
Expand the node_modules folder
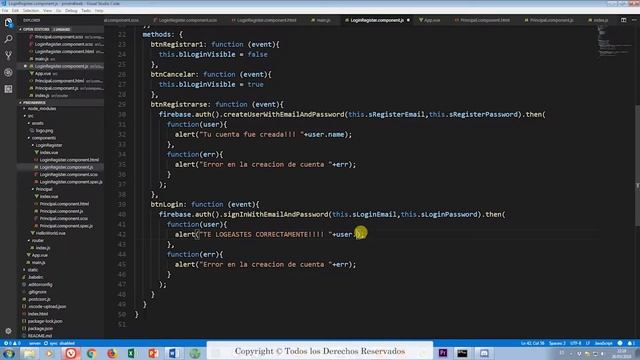coord(42,109)
